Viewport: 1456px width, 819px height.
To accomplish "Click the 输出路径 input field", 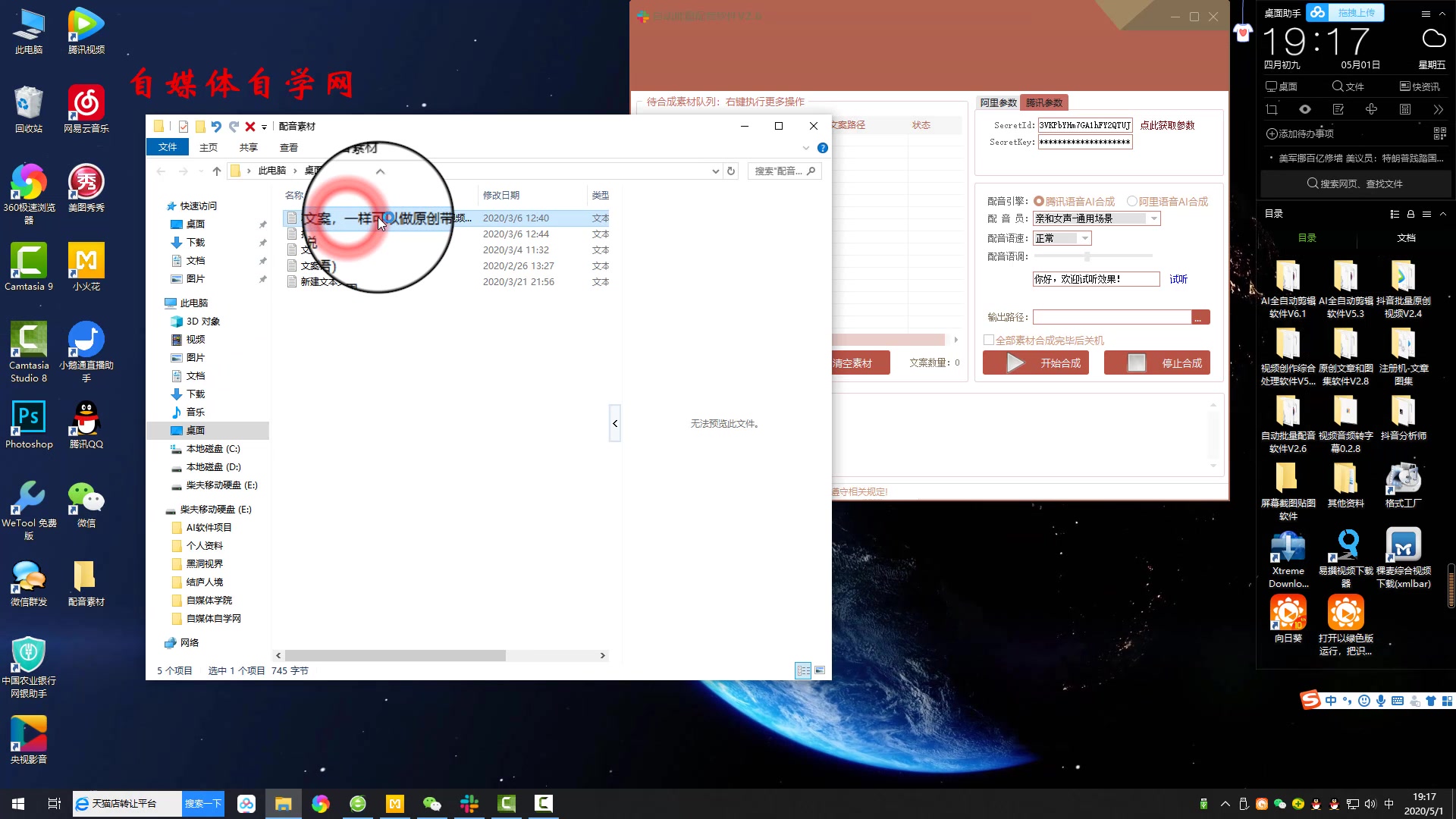I will click(1112, 318).
